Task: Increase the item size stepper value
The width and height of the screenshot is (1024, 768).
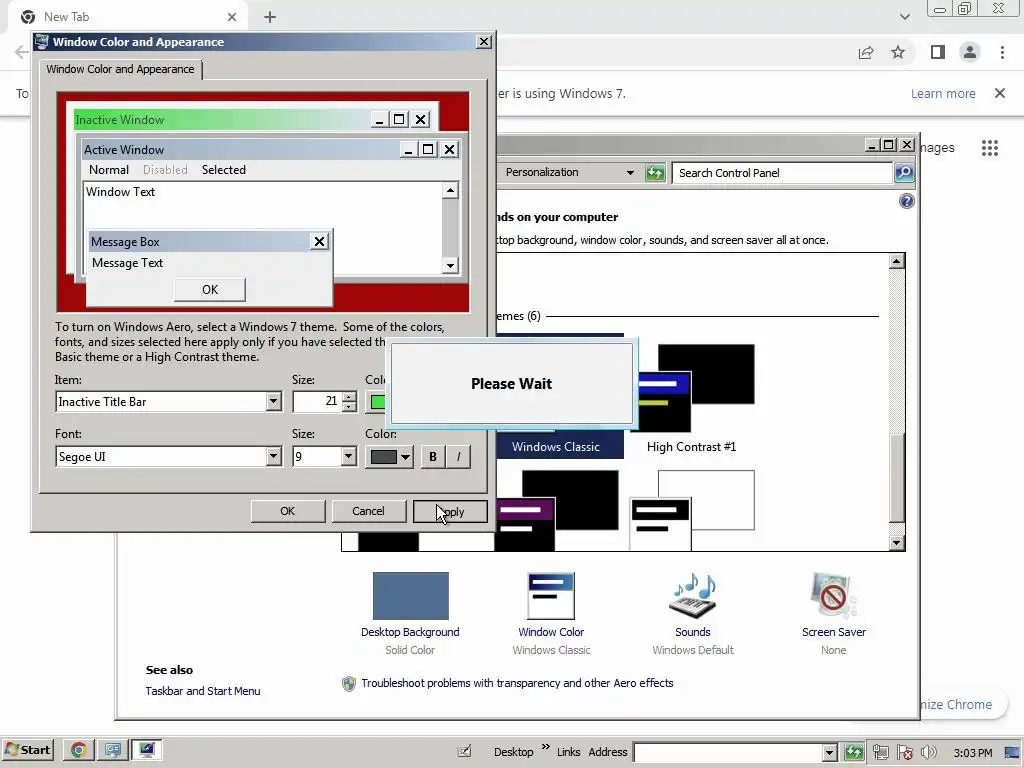Action: pyautogui.click(x=349, y=396)
